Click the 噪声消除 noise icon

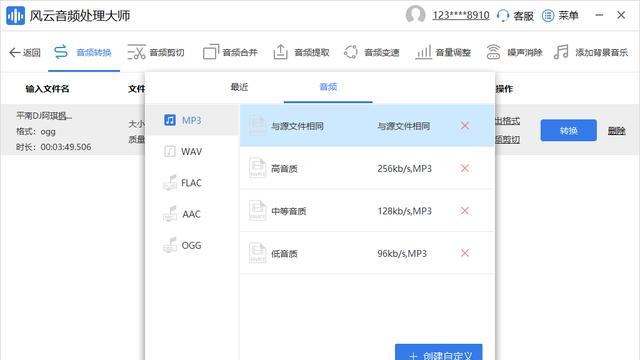pyautogui.click(x=493, y=52)
